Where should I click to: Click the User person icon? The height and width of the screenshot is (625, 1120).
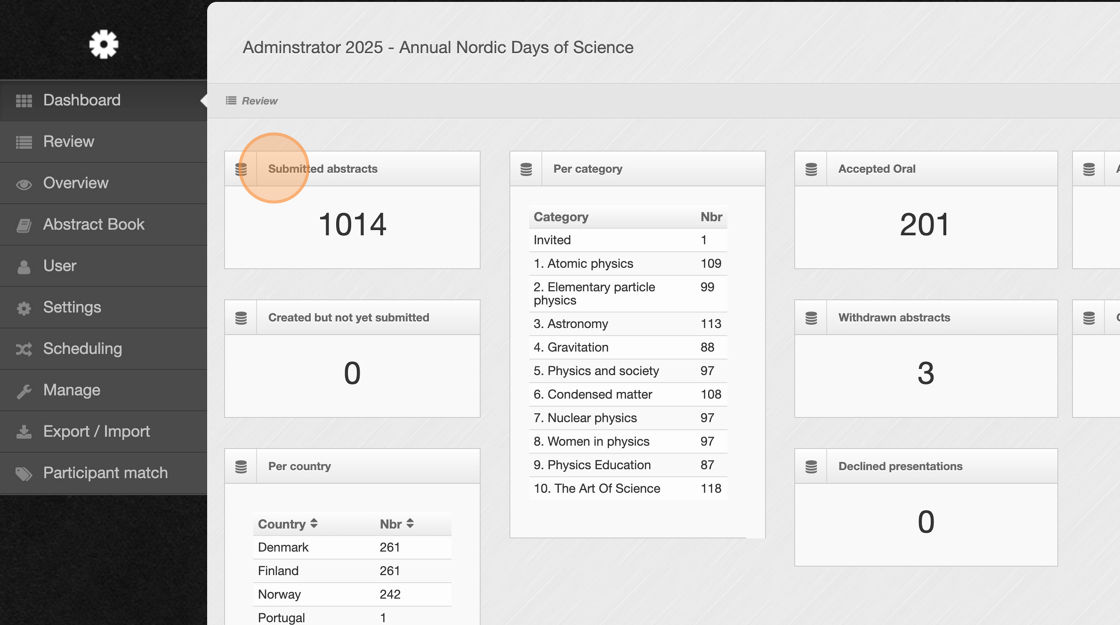pyautogui.click(x=24, y=267)
